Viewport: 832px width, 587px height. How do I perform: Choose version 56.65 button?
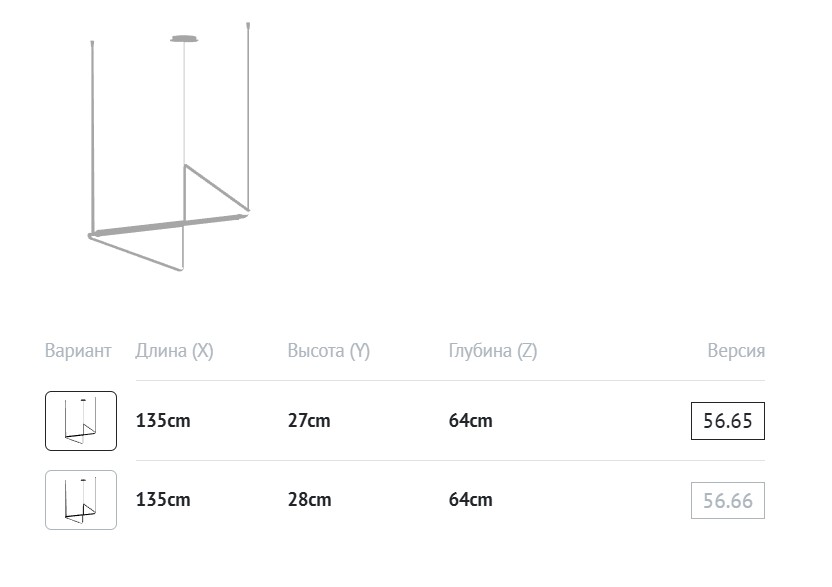click(727, 421)
